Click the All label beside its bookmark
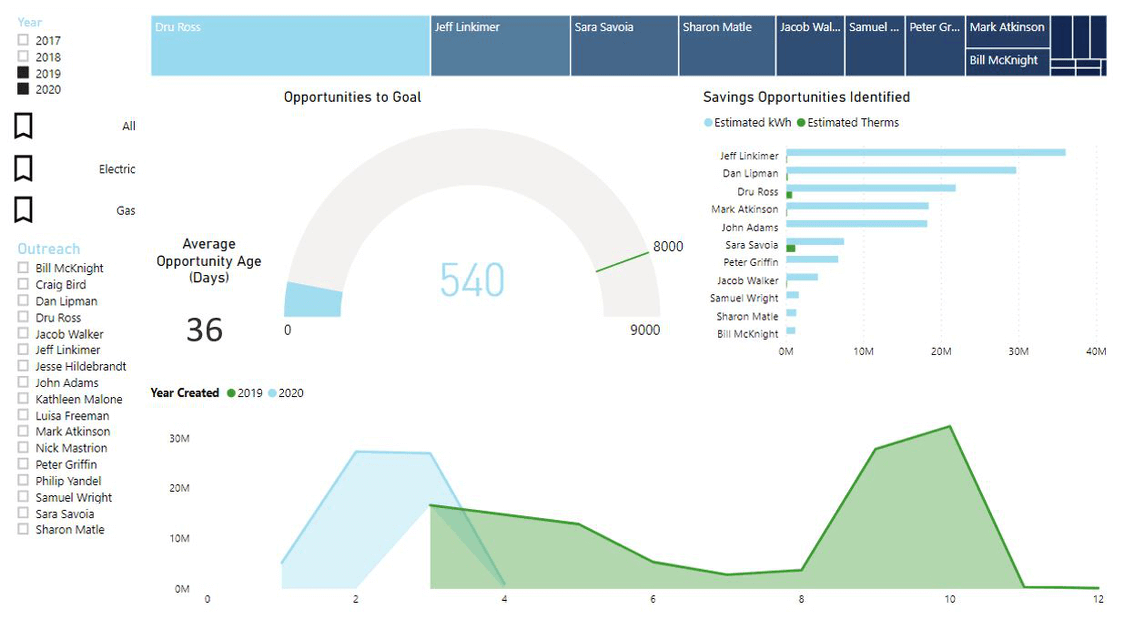 coord(130,126)
